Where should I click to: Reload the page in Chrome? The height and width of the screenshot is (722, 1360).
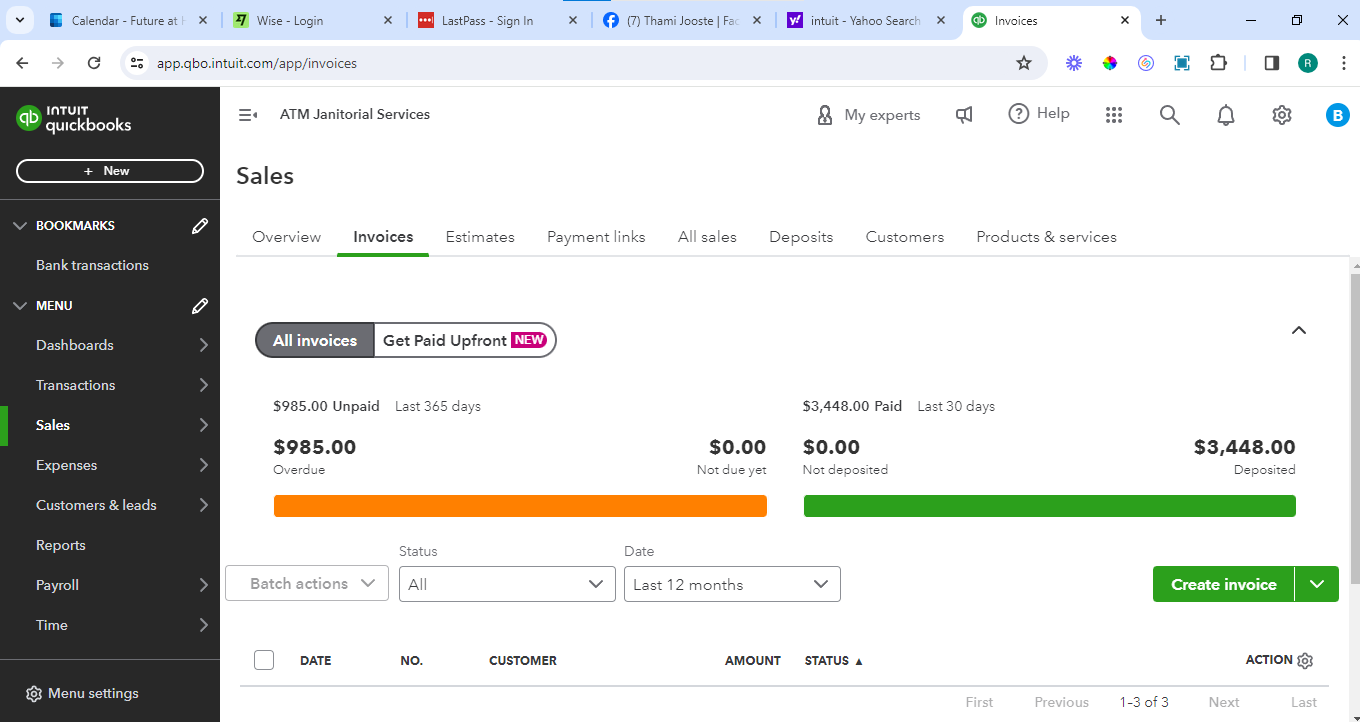click(94, 63)
